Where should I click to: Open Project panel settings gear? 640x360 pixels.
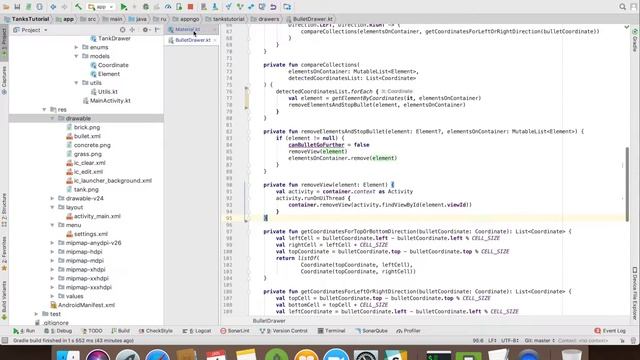coord(145,30)
